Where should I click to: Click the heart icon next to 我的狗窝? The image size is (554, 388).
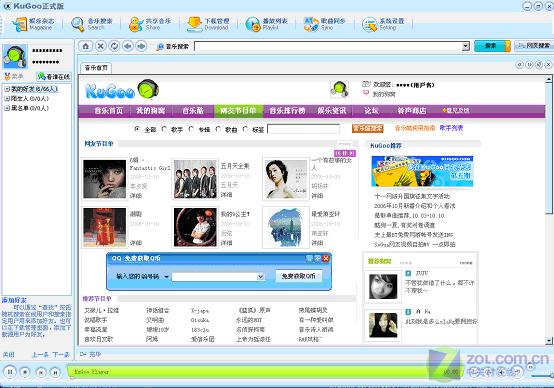(x=366, y=93)
